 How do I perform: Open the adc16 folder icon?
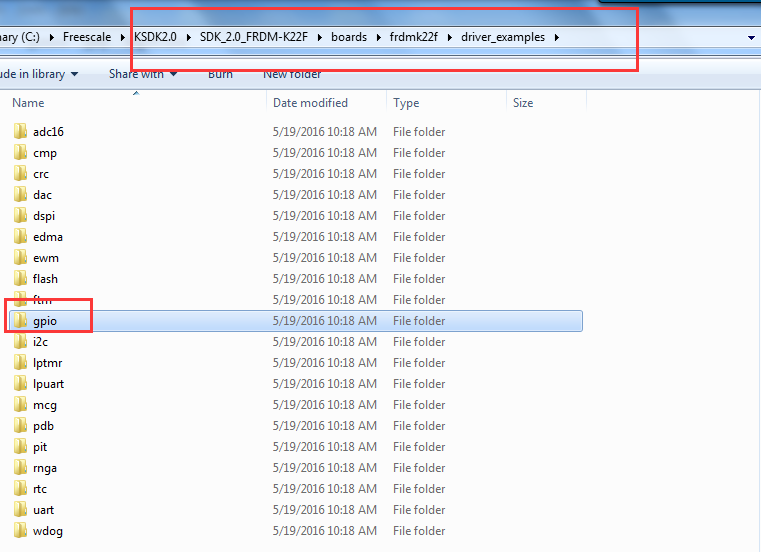20,132
